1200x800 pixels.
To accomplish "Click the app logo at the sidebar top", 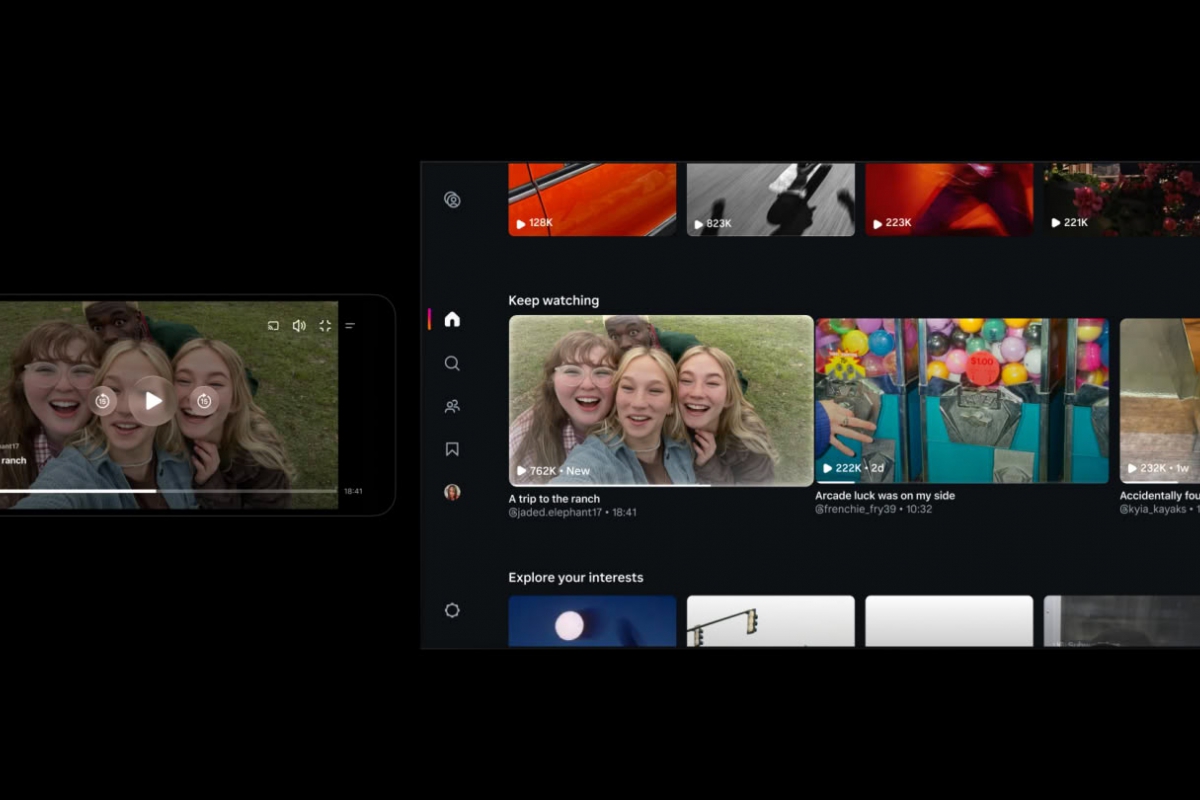I will tap(452, 199).
